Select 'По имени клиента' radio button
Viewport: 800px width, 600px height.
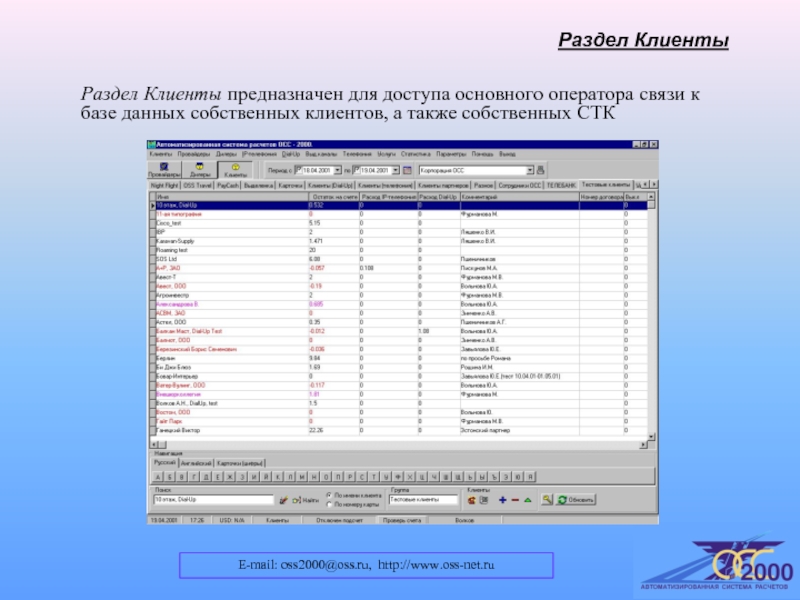(331, 495)
